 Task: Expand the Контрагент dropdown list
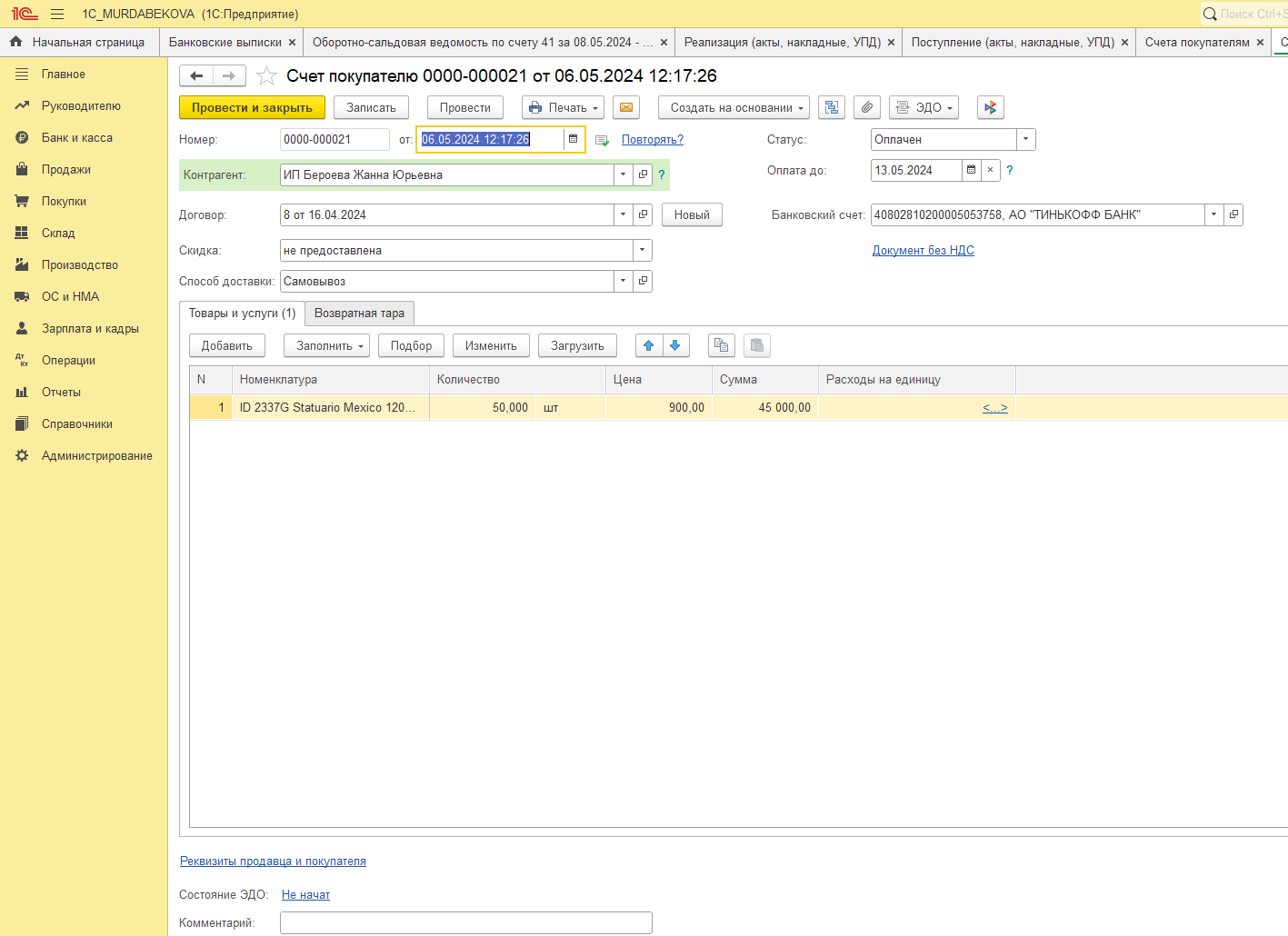point(624,174)
